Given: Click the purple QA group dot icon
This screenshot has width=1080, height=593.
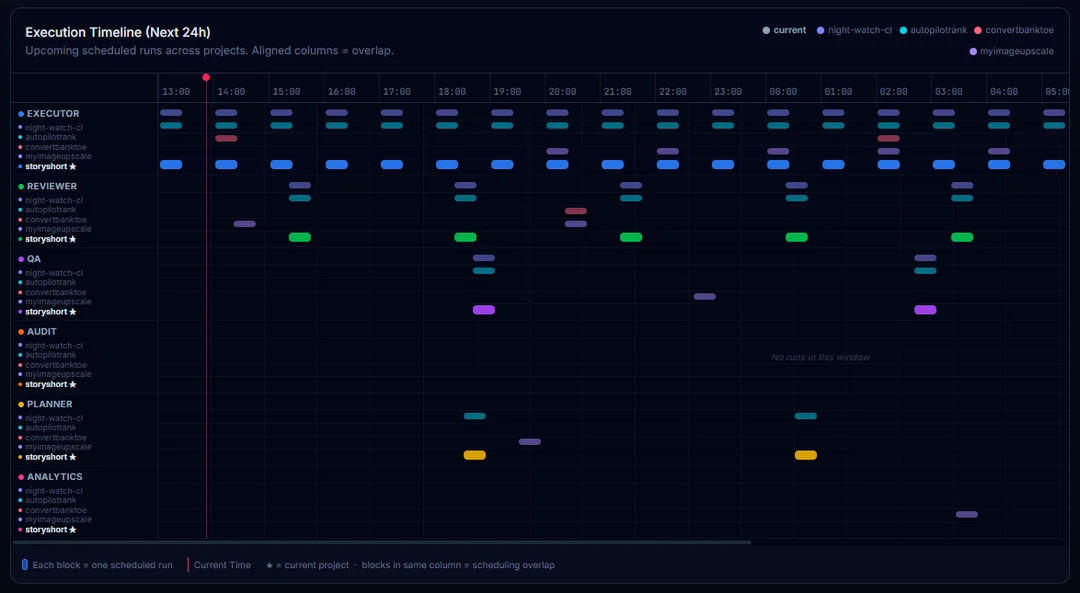Looking at the screenshot, I should point(21,258).
